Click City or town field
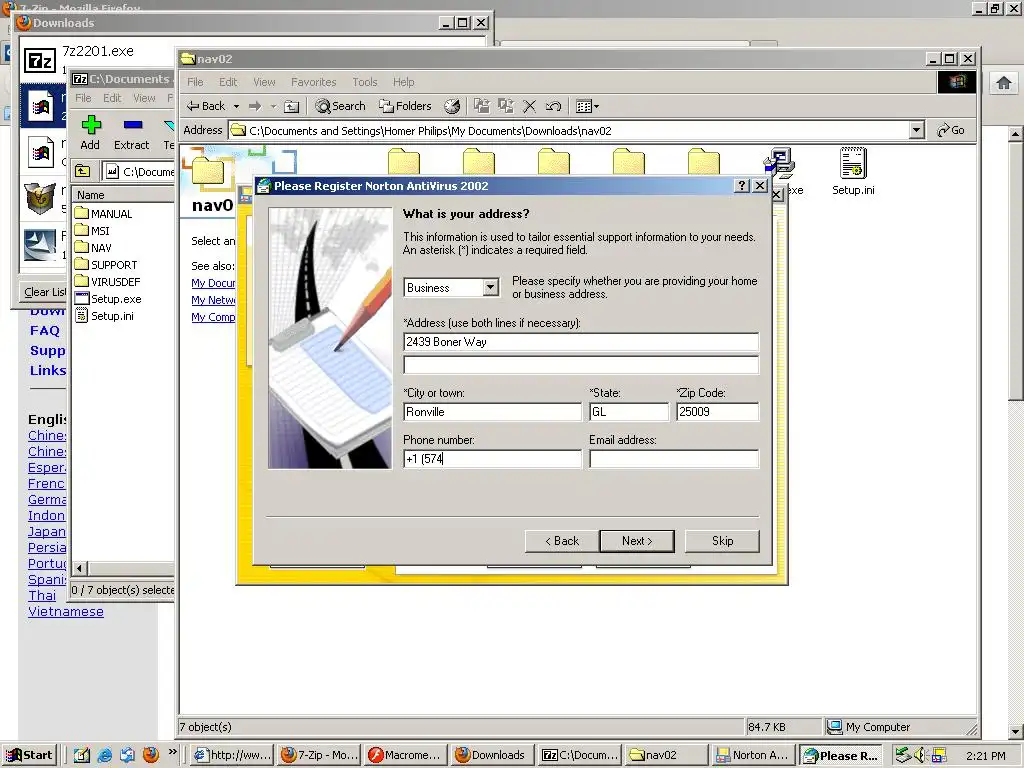 (492, 411)
